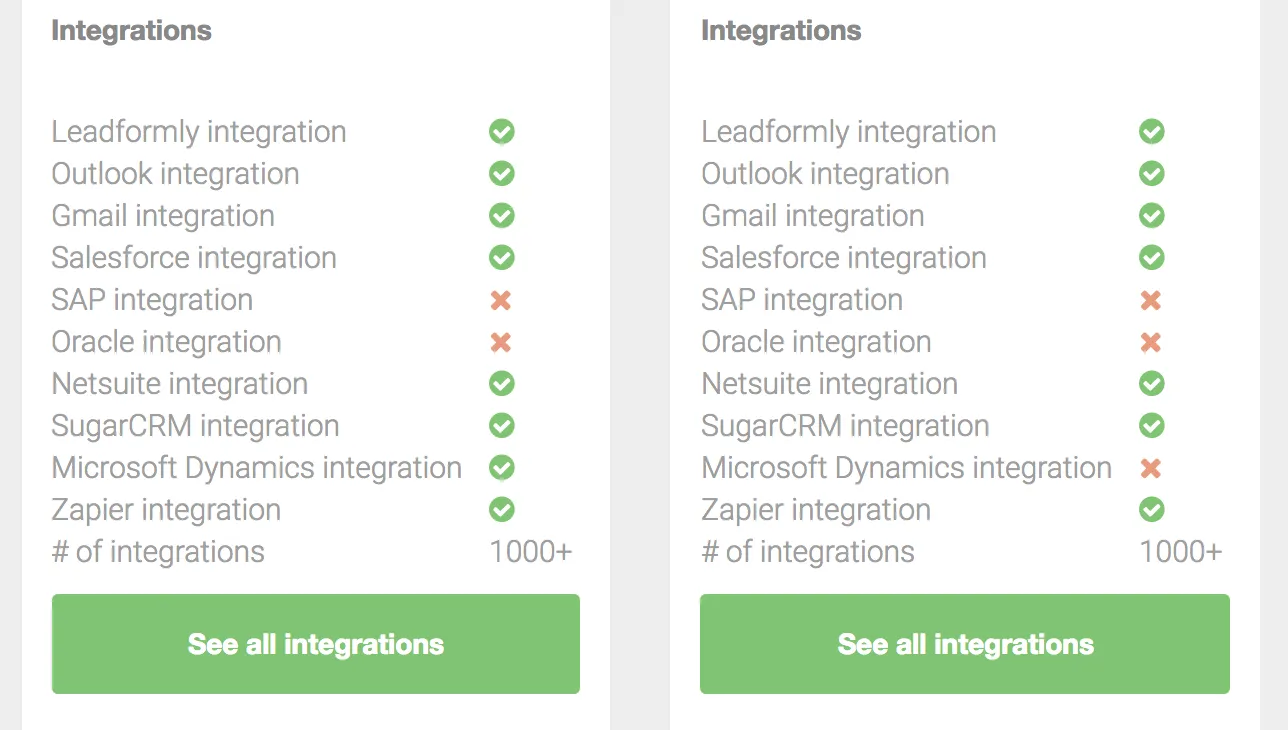Click left card Integrations heading

[131, 30]
